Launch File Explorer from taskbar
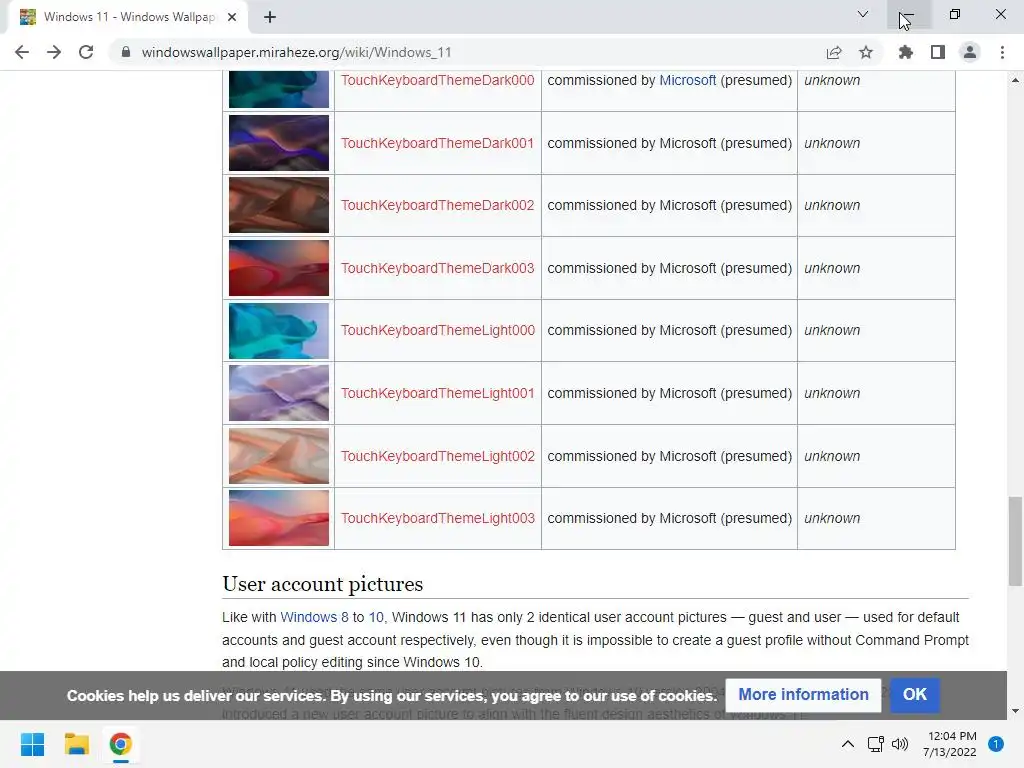This screenshot has height=768, width=1024. 76,744
